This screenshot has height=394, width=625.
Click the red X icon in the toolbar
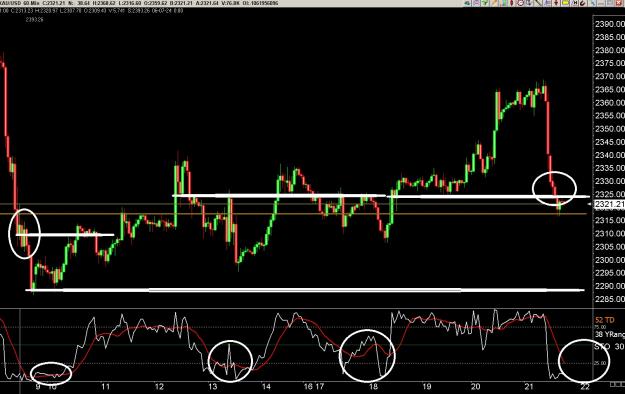tap(618, 3)
